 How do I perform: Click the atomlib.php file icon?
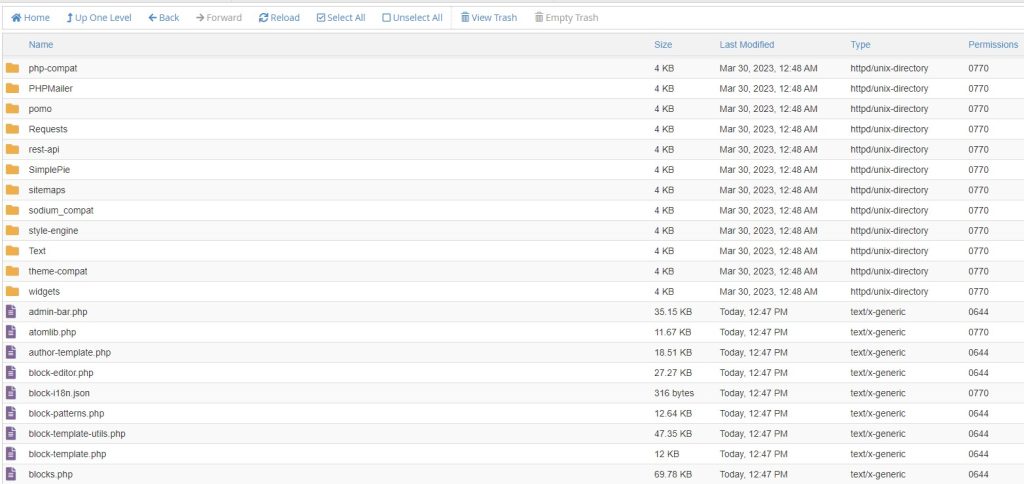[10, 332]
